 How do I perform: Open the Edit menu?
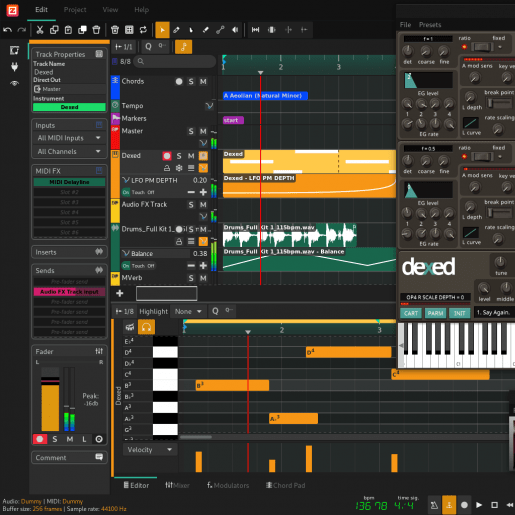click(x=41, y=10)
